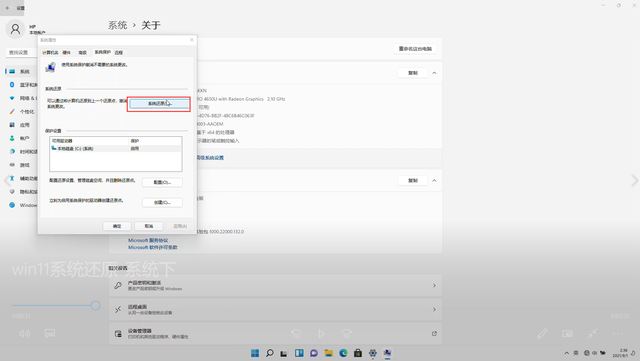
Task: Click the lower 复制 copy button for Windows specs
Action: click(x=413, y=180)
